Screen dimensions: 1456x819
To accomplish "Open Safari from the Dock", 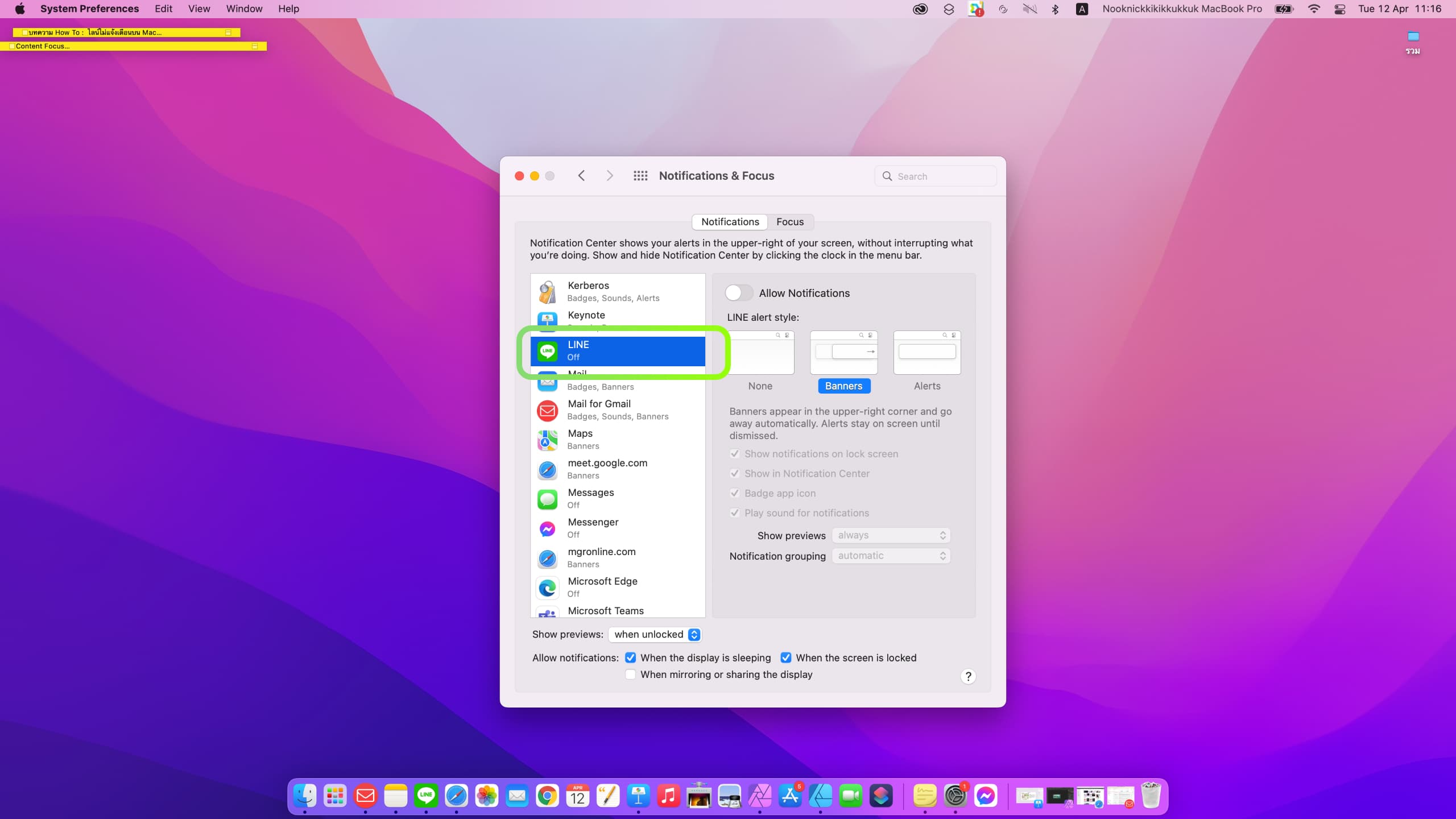I will tap(456, 796).
